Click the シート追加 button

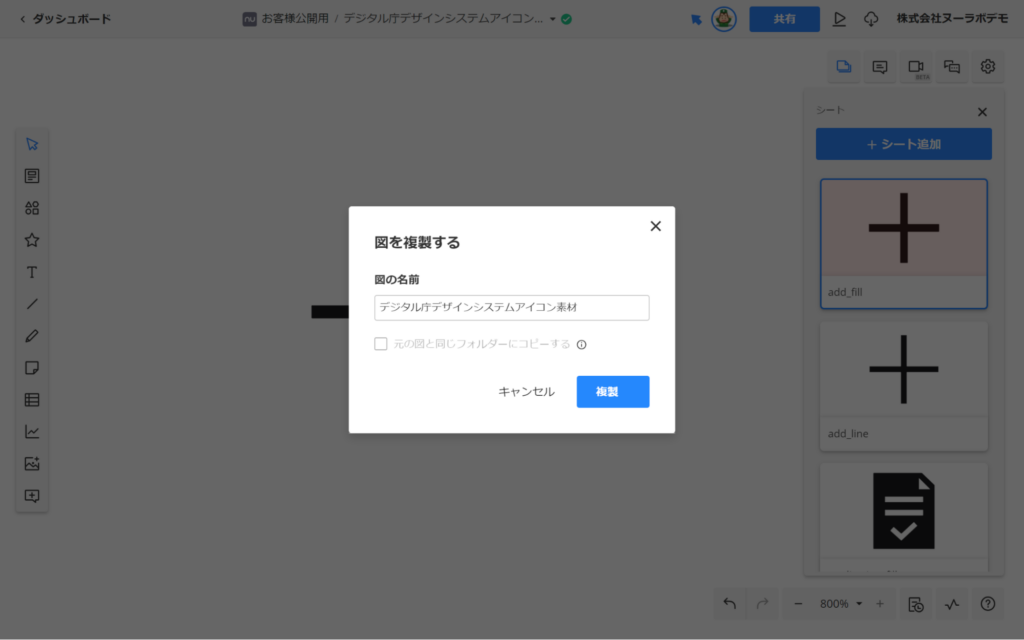[x=903, y=144]
